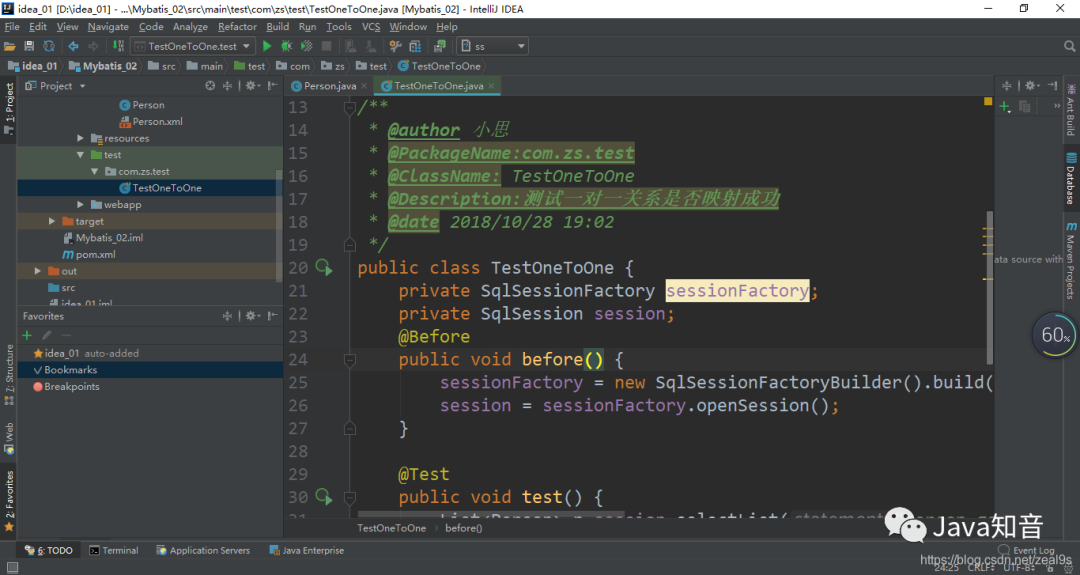
Task: Start debugging with the bug icon
Action: click(287, 46)
